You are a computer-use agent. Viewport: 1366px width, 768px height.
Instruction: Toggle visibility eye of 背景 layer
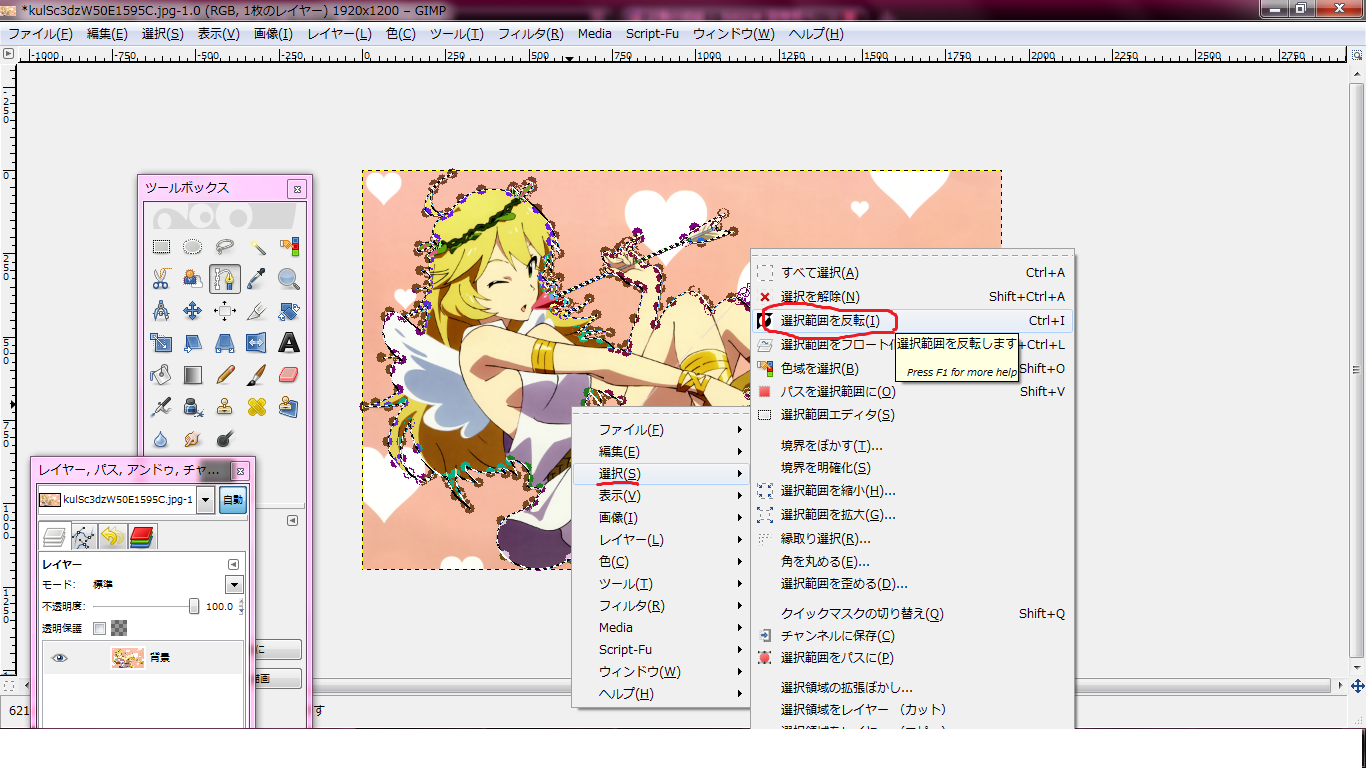tap(60, 658)
